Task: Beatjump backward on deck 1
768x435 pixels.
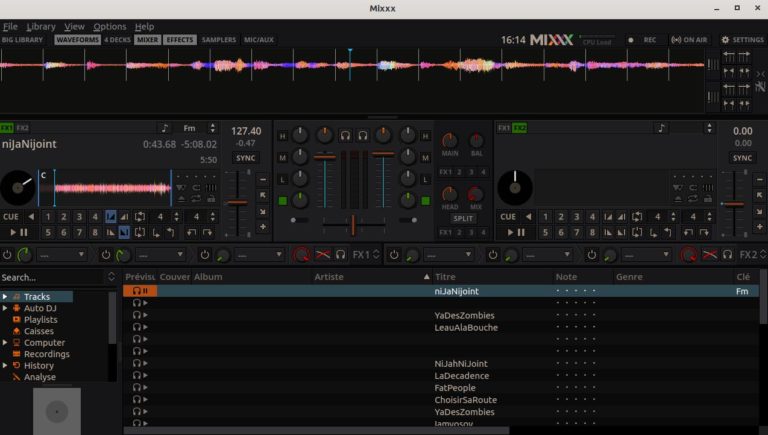Action: tap(192, 232)
